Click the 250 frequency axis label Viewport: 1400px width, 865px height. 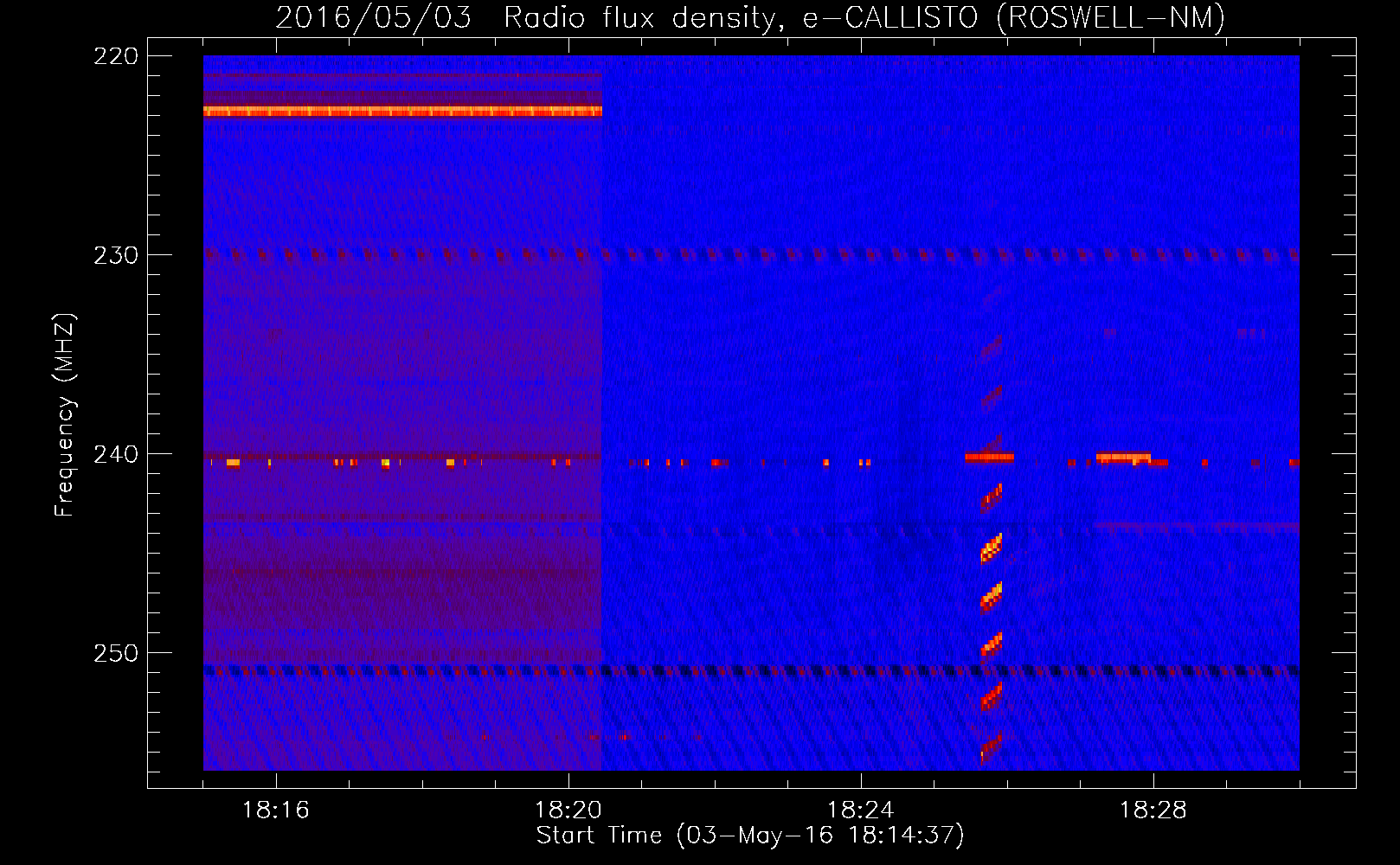(116, 653)
